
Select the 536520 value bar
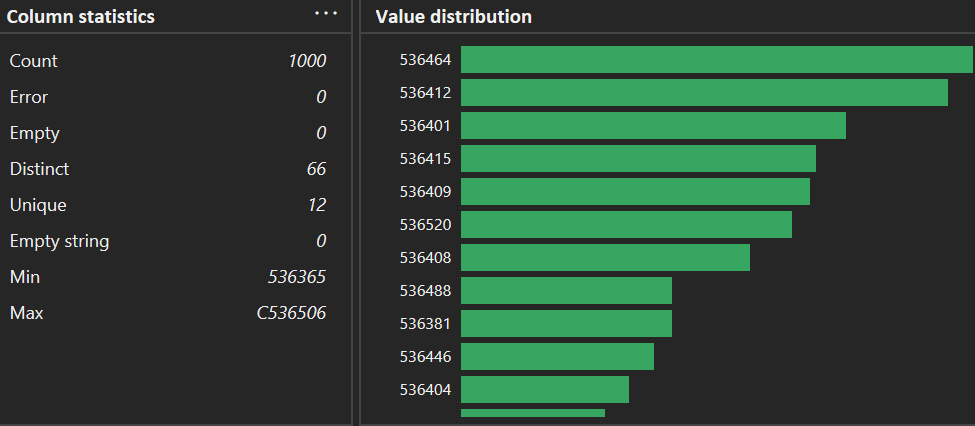click(626, 225)
